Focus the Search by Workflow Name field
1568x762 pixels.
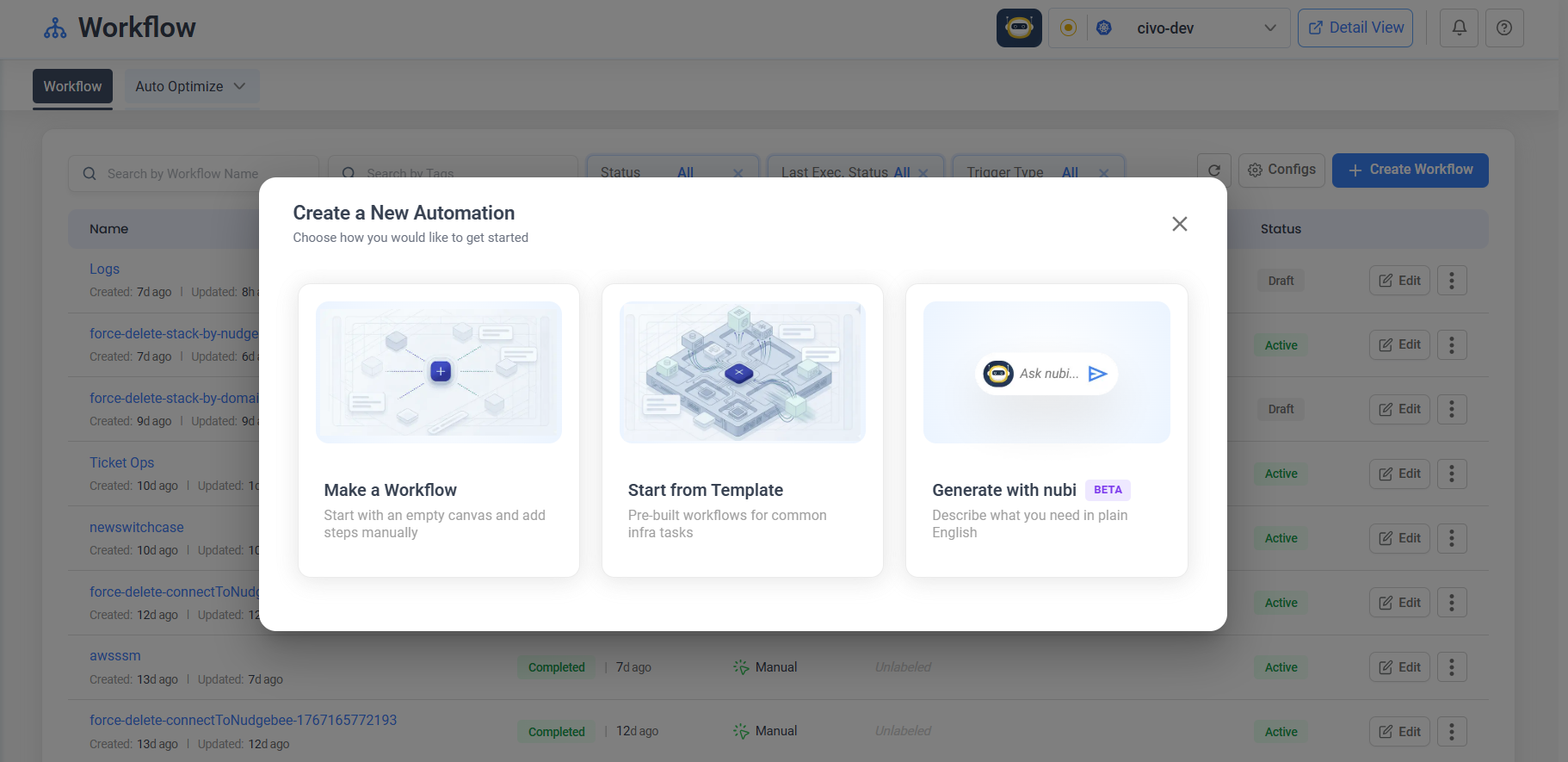coord(194,173)
